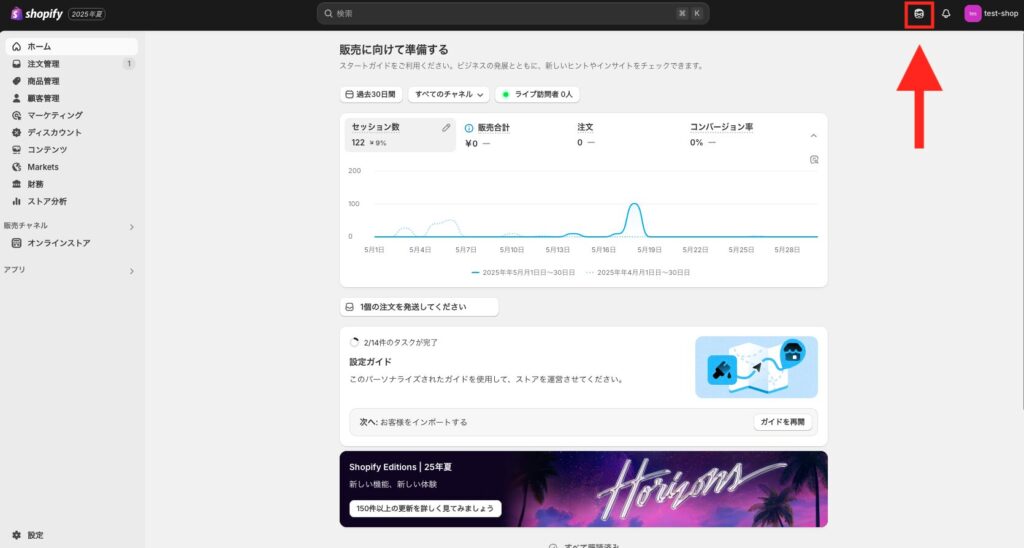Open ディスカウント in the sidebar
Image resolution: width=1024 pixels, height=548 pixels.
71,133
